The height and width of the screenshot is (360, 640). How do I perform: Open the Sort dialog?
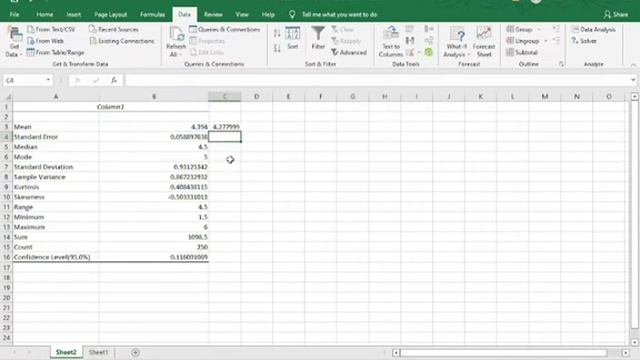point(293,38)
